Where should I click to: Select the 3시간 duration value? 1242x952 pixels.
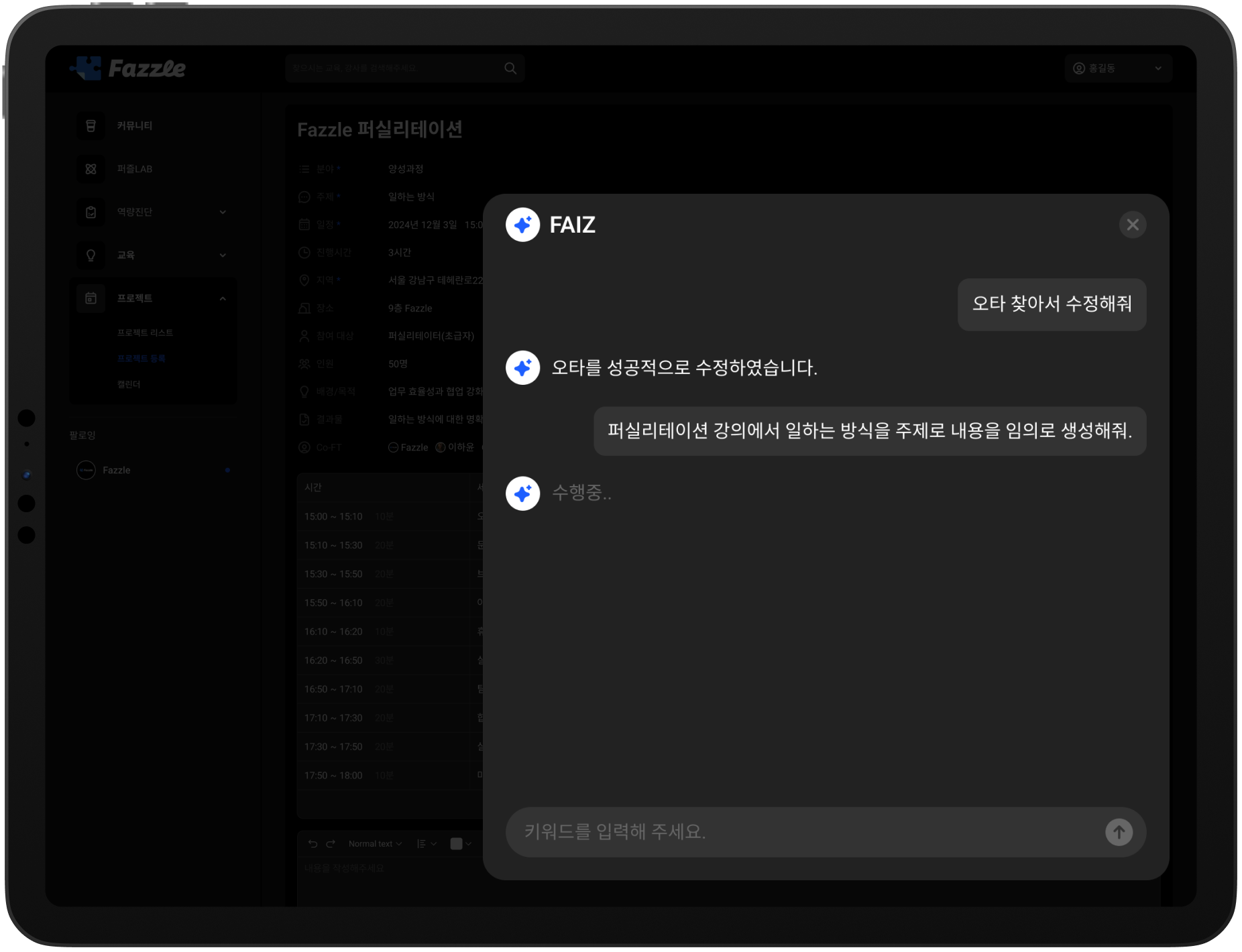pyautogui.click(x=400, y=253)
